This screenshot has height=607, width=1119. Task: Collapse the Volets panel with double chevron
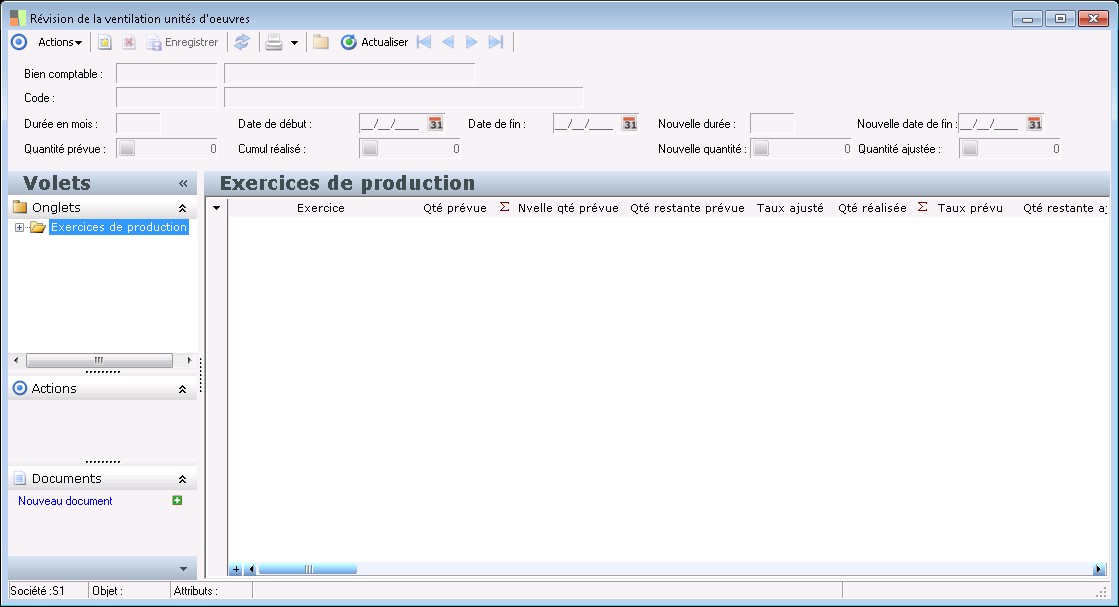click(x=183, y=183)
